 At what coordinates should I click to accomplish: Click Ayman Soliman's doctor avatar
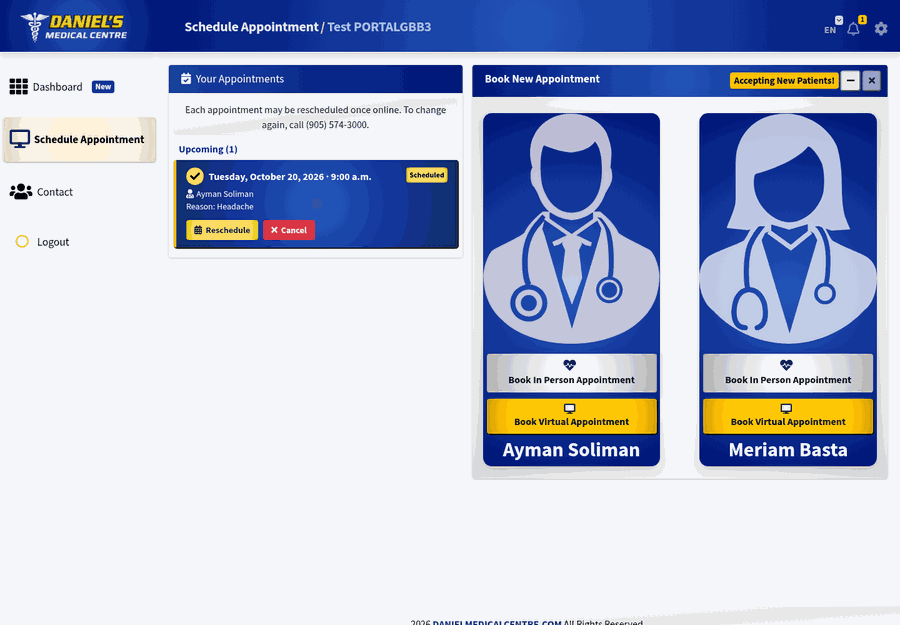(571, 230)
